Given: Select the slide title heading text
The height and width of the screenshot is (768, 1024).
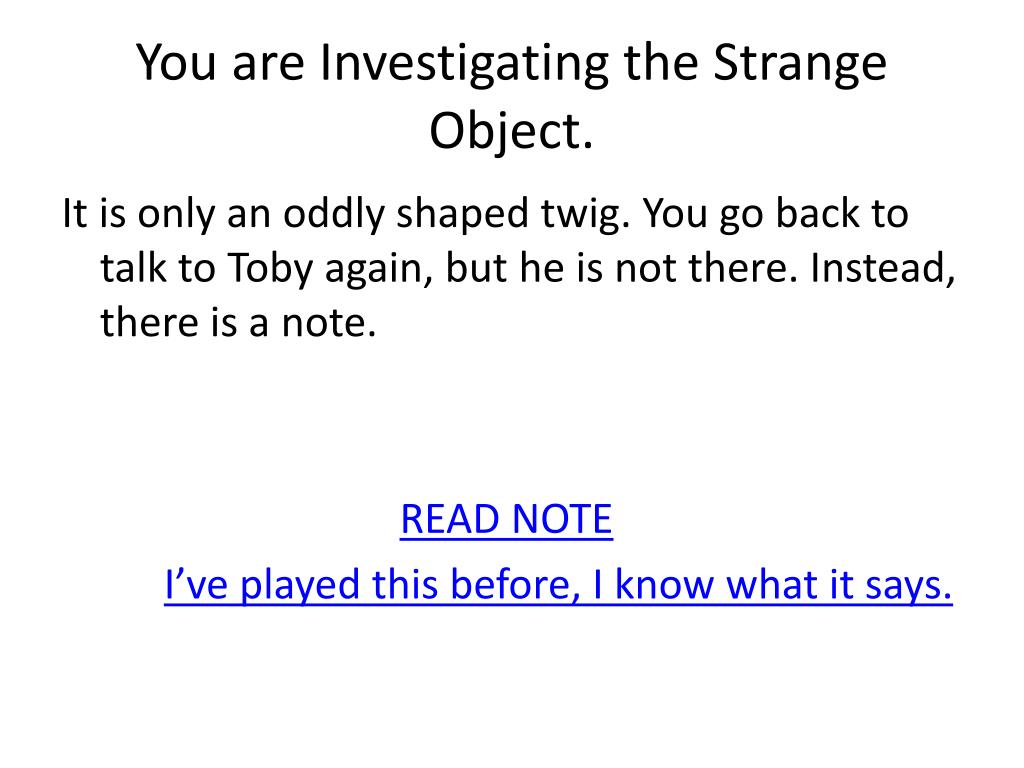Looking at the screenshot, I should click(x=511, y=96).
